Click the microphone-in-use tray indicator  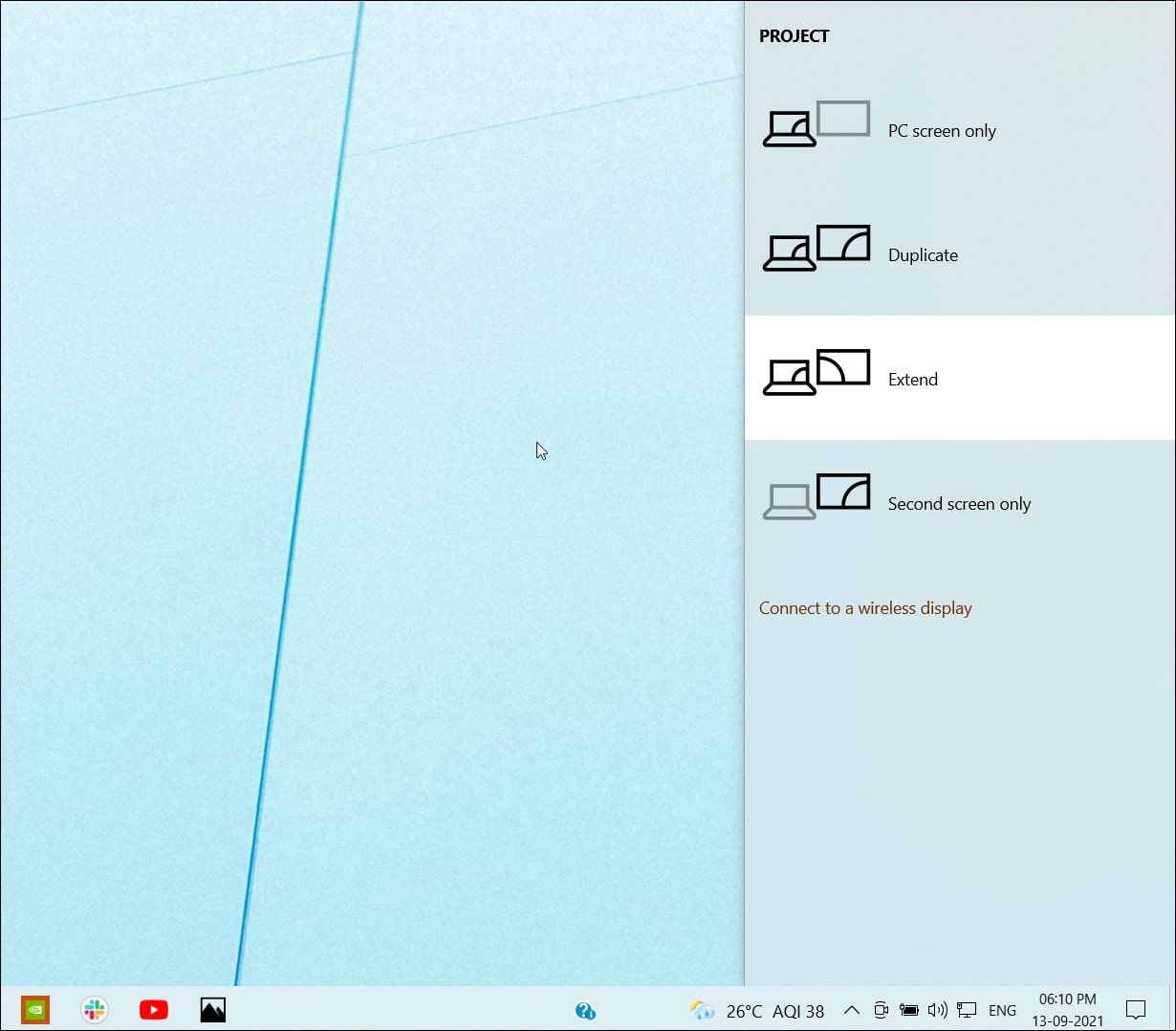click(x=880, y=1010)
